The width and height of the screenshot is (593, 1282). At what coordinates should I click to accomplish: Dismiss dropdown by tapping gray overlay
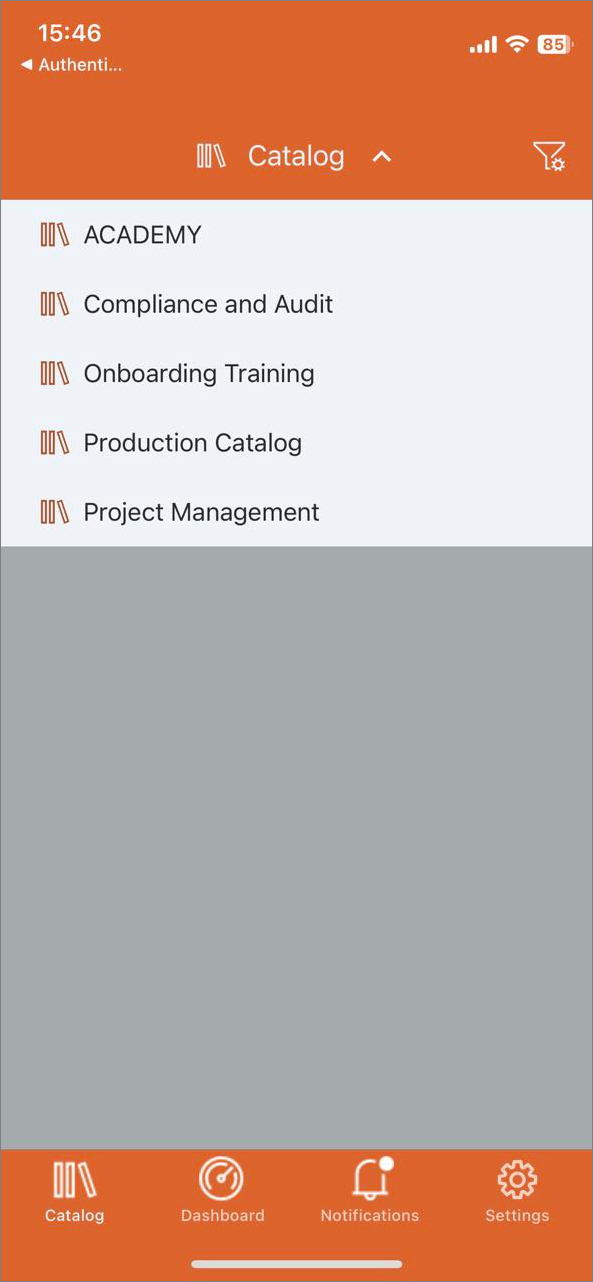pyautogui.click(x=296, y=848)
